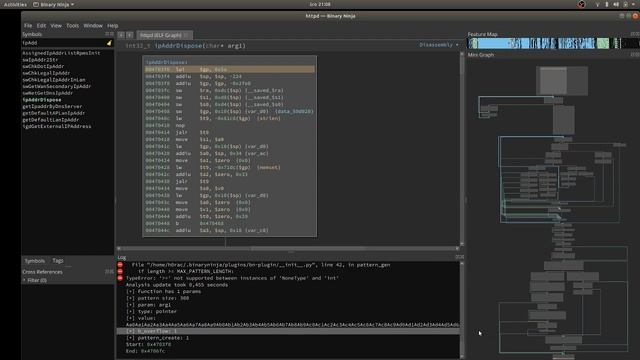This screenshot has width=640, height=360.
Task: Click the 'Analysis update took' log line
Action: pyautogui.click(x=177, y=285)
